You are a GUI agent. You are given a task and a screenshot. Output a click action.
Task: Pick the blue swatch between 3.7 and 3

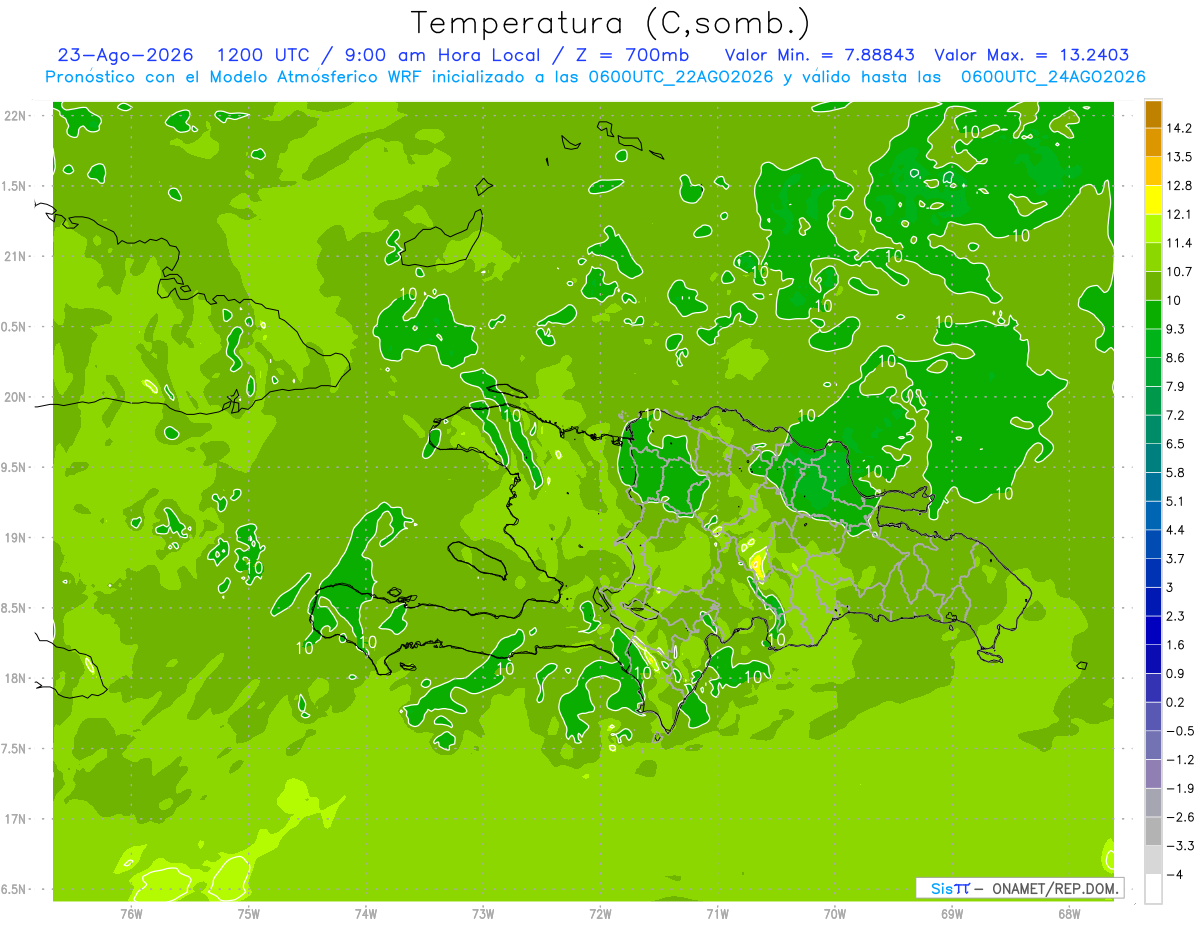[1153, 572]
